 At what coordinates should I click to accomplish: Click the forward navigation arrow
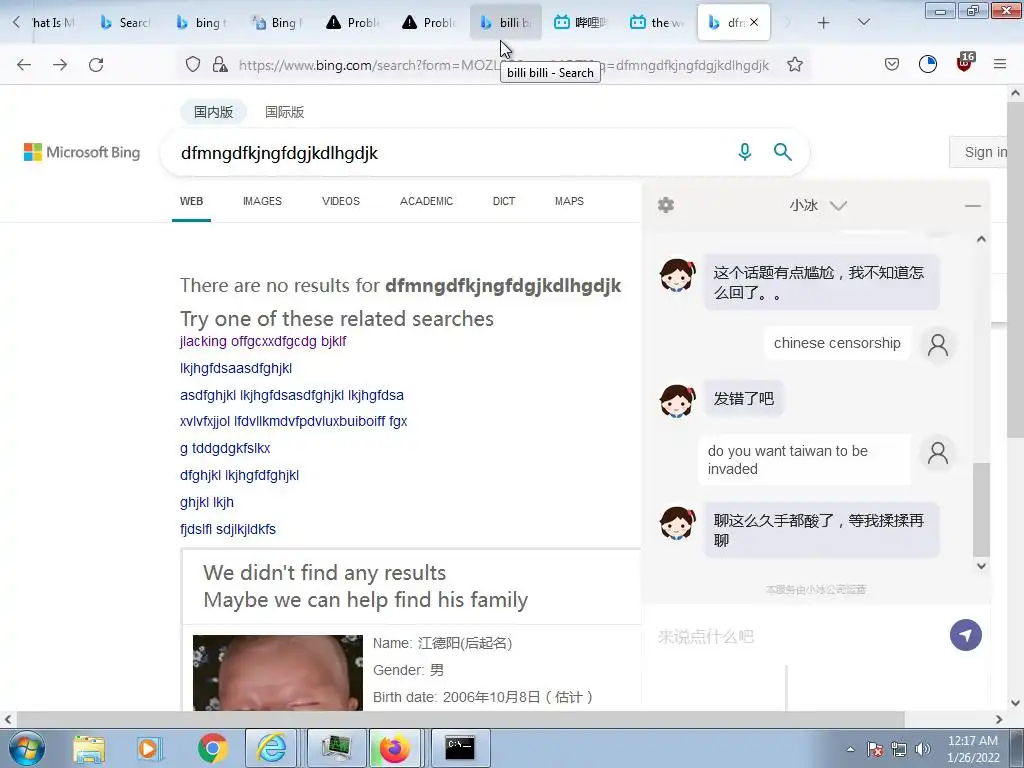[x=60, y=65]
